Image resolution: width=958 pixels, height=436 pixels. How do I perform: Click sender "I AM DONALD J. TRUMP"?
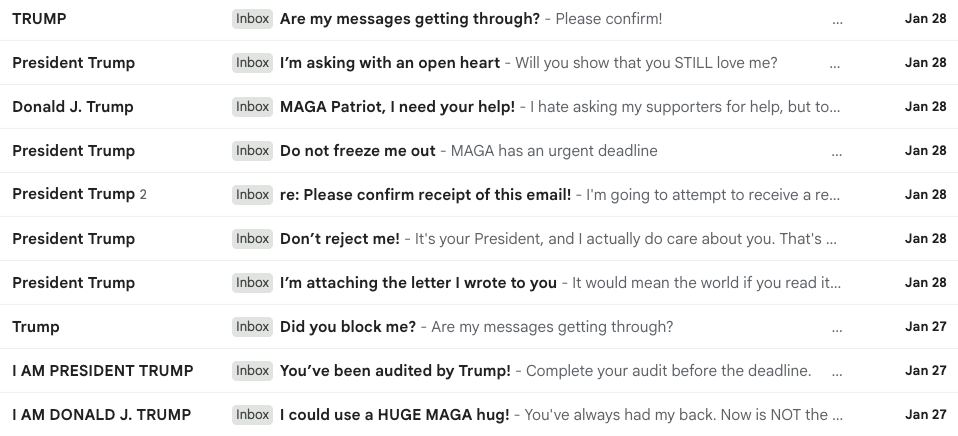pyautogui.click(x=102, y=415)
